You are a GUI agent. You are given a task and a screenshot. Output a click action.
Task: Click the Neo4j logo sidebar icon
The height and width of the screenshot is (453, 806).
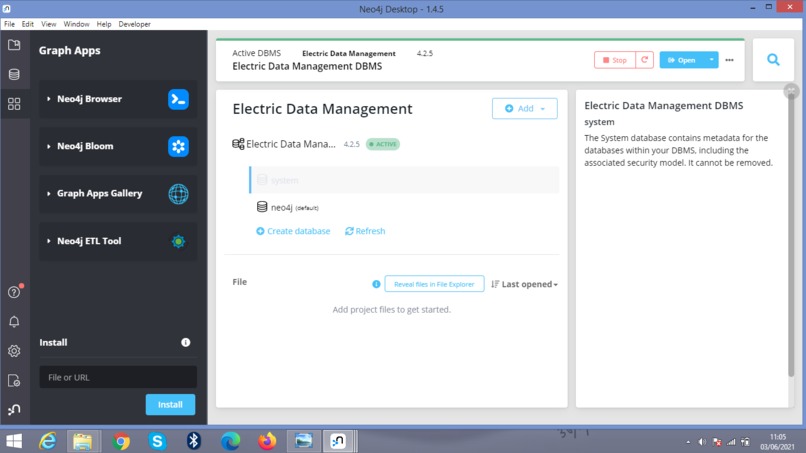pos(14,410)
